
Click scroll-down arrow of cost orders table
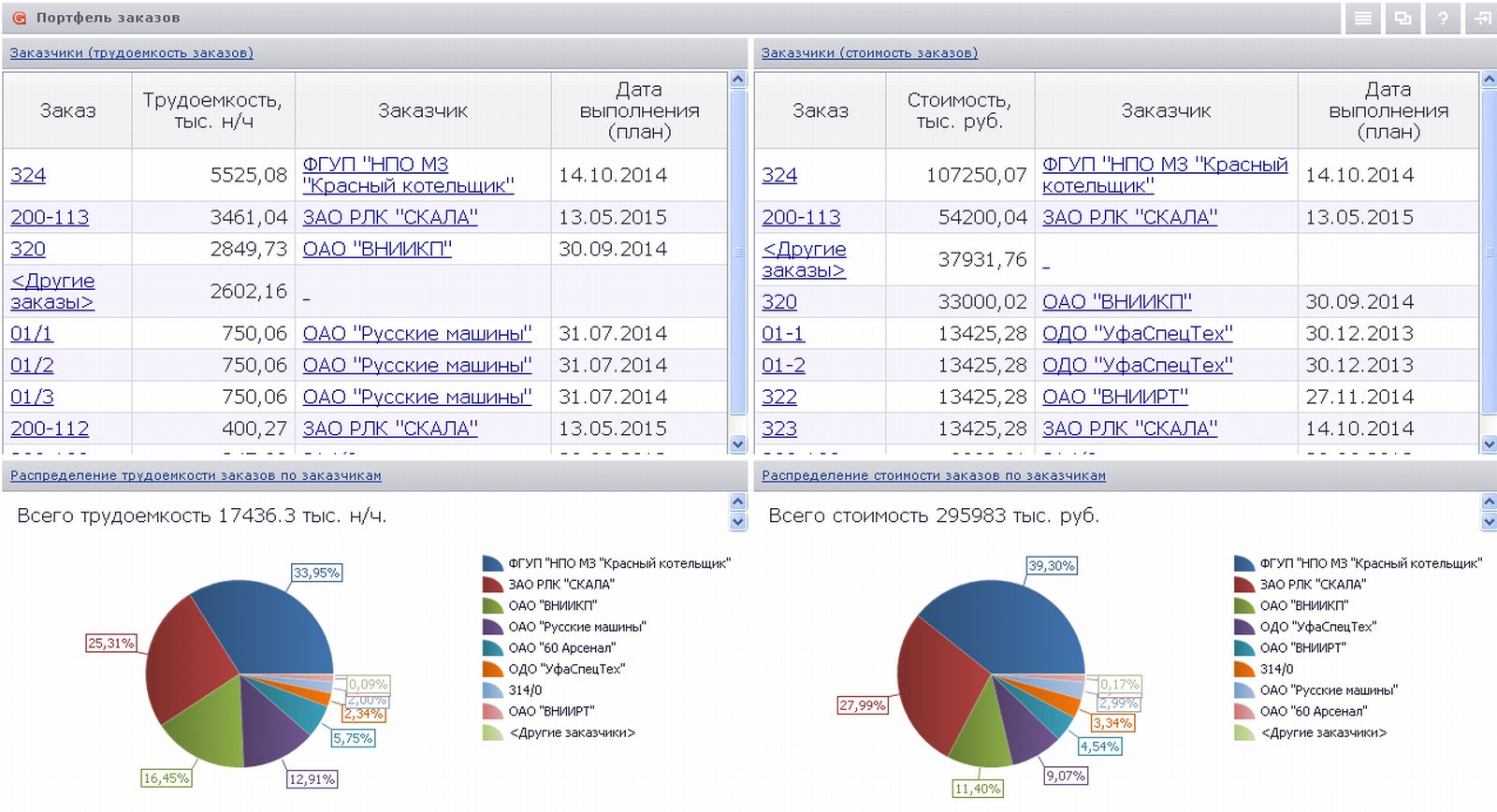pyautogui.click(x=1490, y=444)
